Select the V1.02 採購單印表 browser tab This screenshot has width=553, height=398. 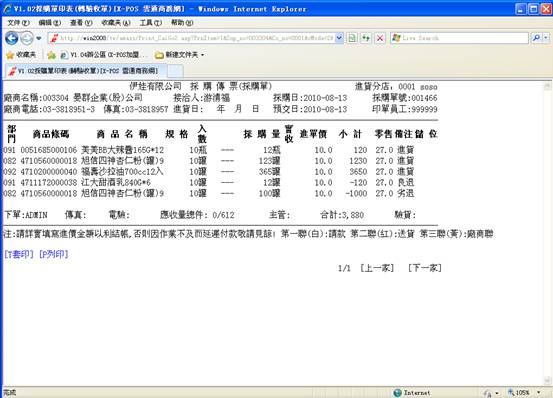point(84,71)
